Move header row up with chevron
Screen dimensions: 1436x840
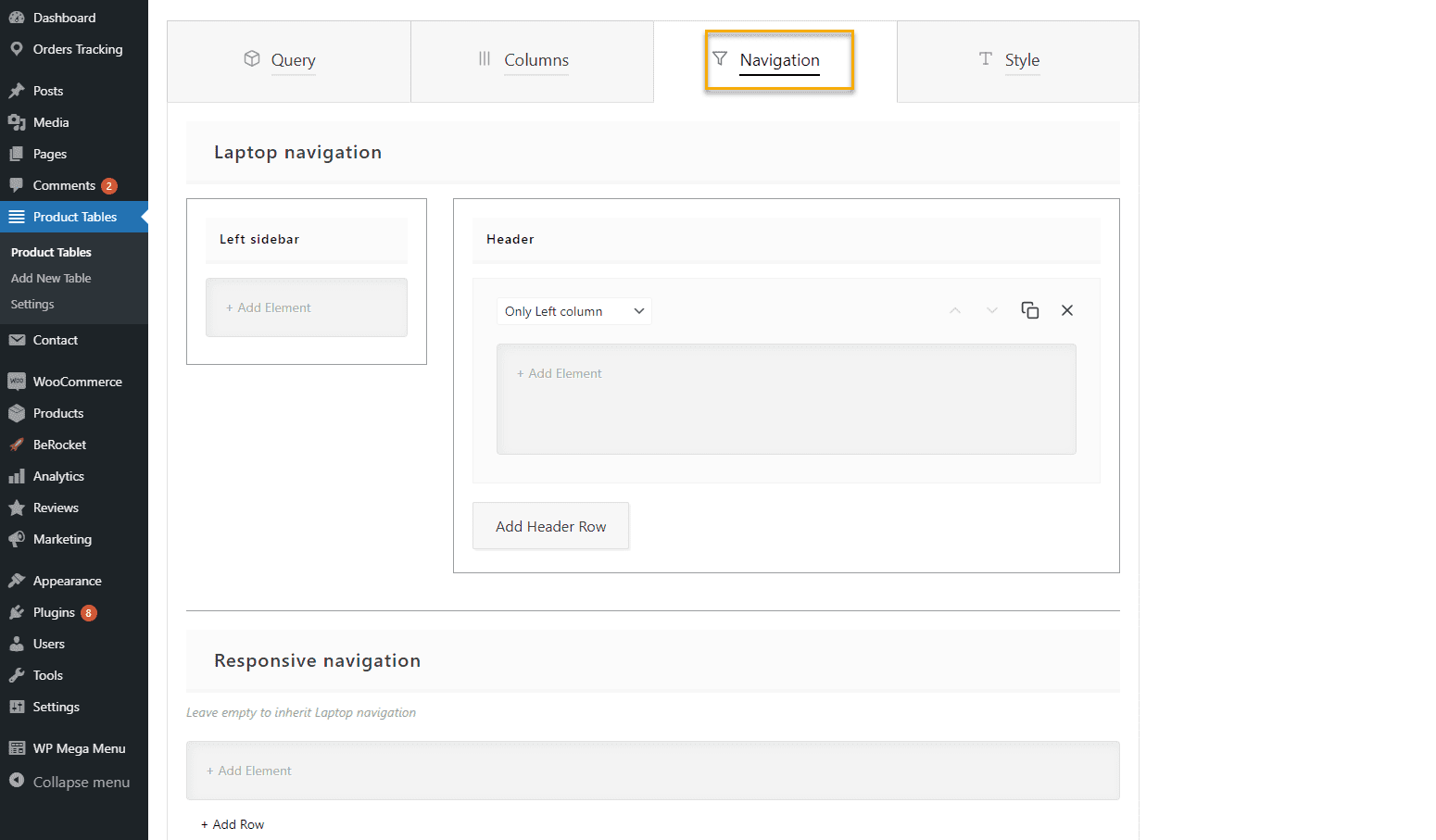(x=955, y=310)
